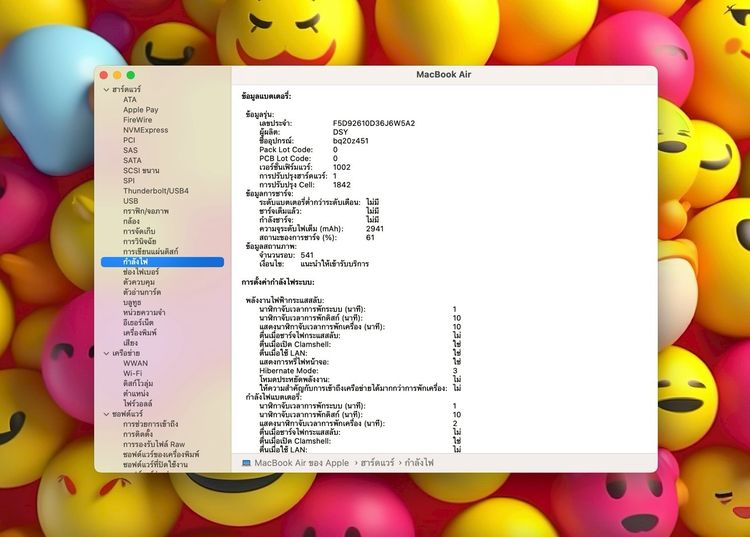Open เครื่องพิมพ์ in the hardware list
Image resolution: width=750 pixels, height=537 pixels.
pyautogui.click(x=140, y=333)
